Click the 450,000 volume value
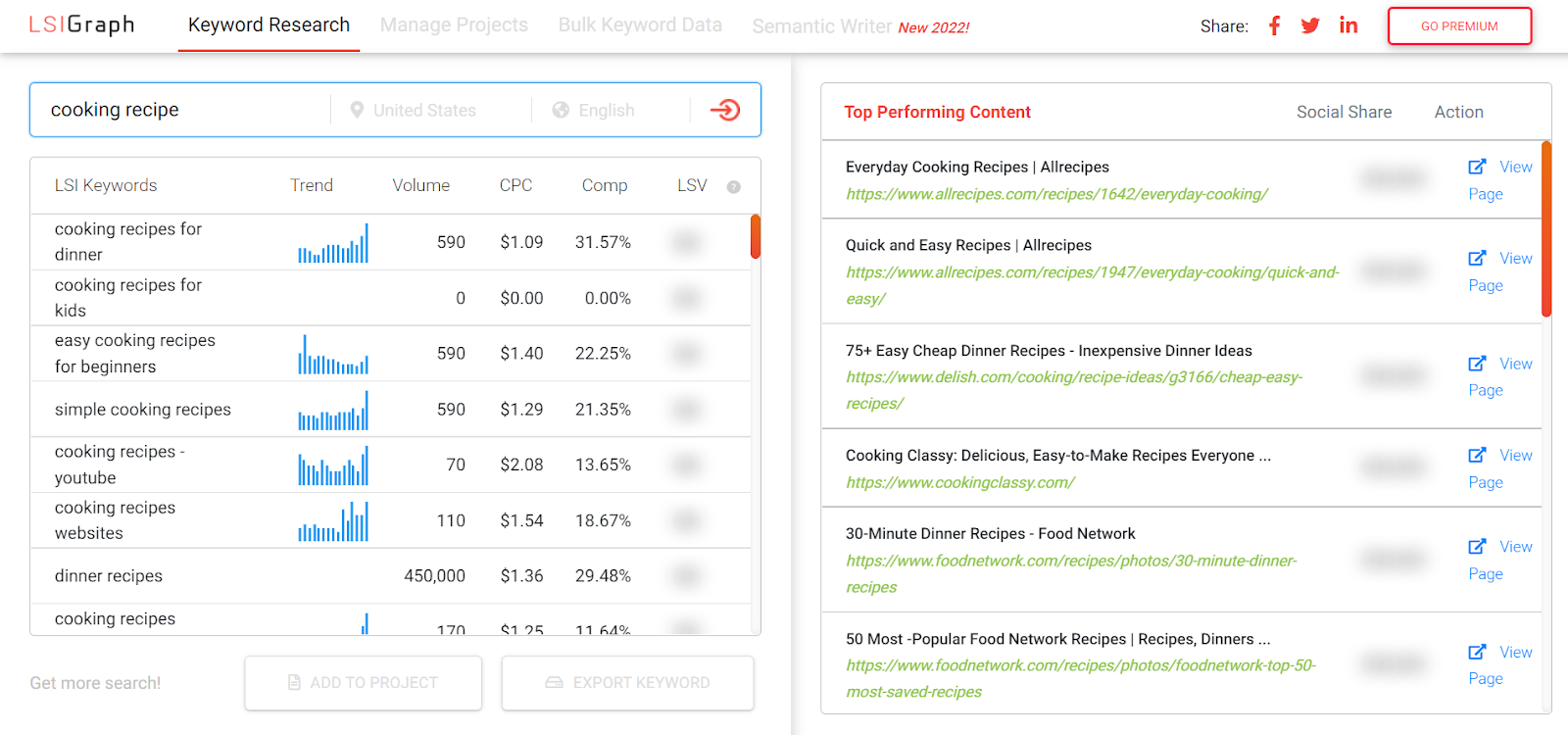The width and height of the screenshot is (1568, 735). (435, 576)
